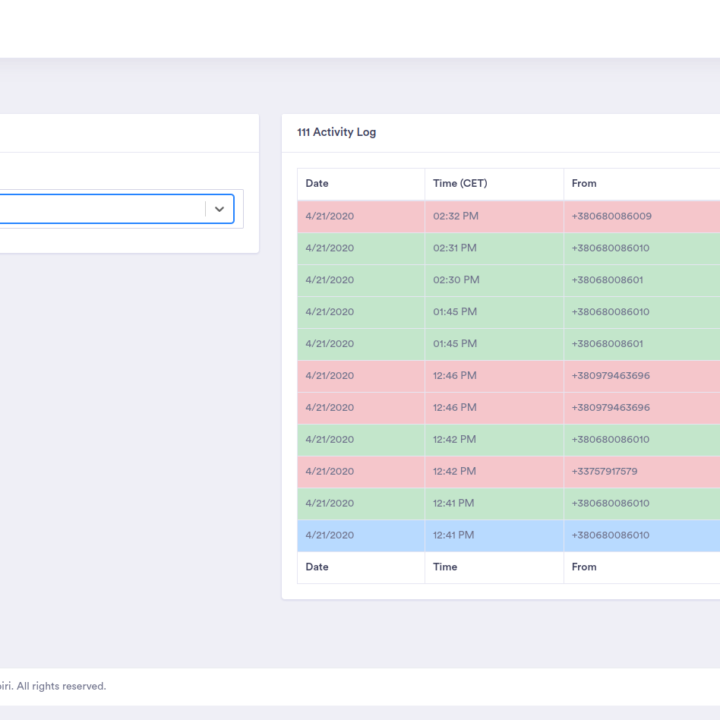
Task: Click the All rights reserved footer text
Action: 60,686
